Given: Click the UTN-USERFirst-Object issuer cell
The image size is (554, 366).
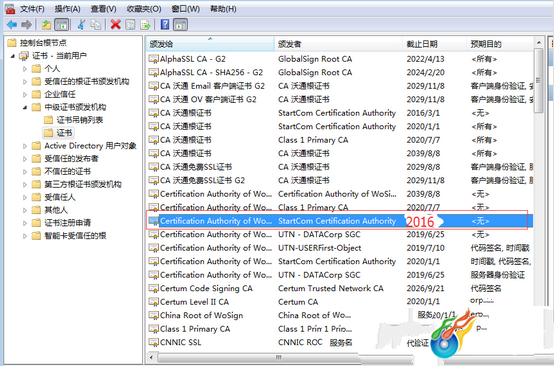Looking at the screenshot, I should (319, 248).
